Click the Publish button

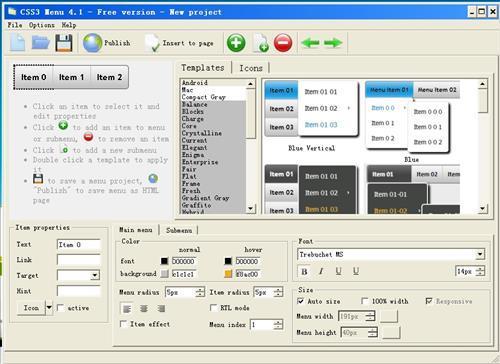107,43
